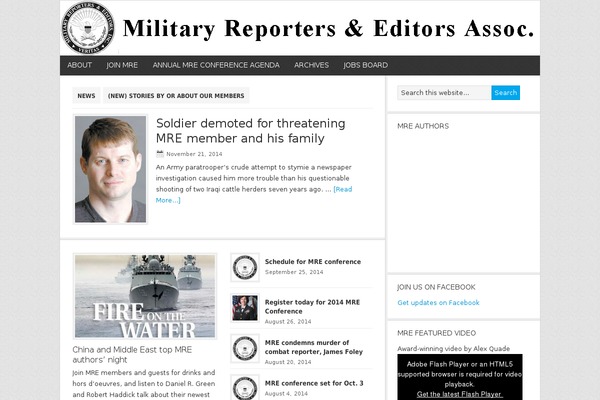Open Register today for 2014 MRE Conference
The height and width of the screenshot is (400, 600).
point(312,307)
